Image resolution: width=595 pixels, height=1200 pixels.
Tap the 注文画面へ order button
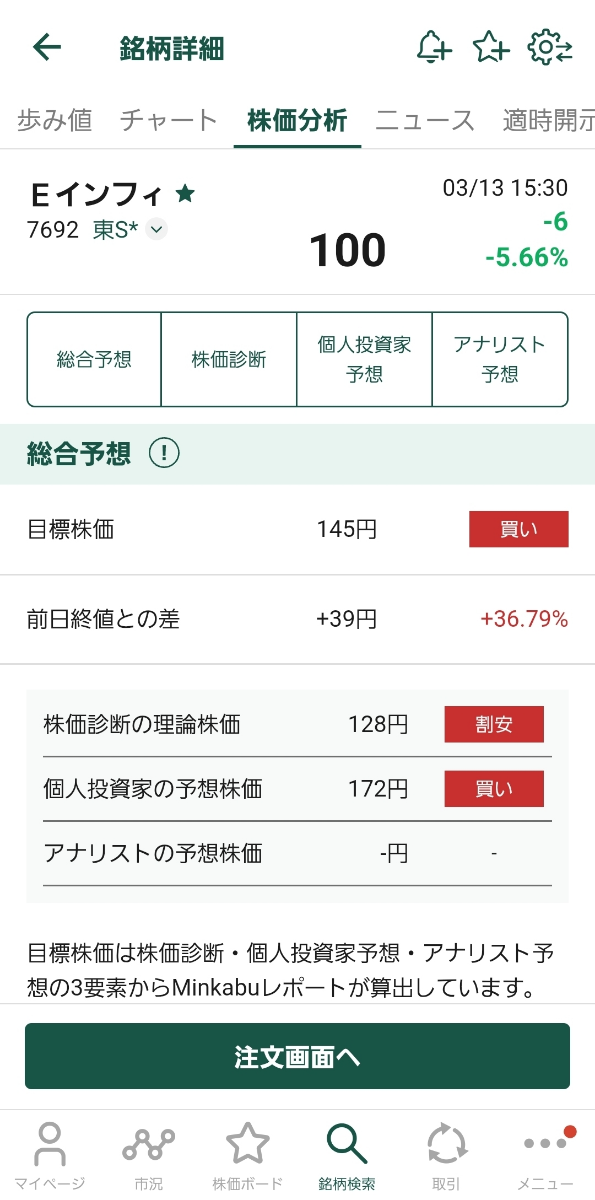pyautogui.click(x=297, y=1055)
